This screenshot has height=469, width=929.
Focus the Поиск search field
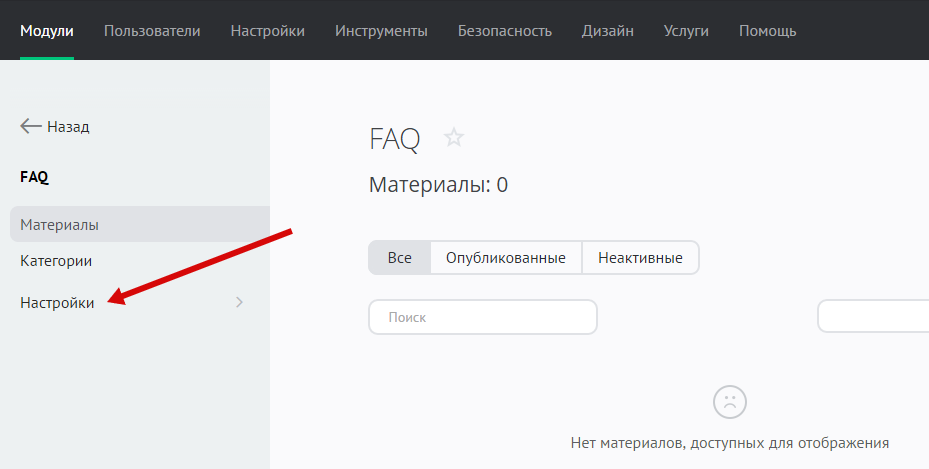click(x=483, y=317)
